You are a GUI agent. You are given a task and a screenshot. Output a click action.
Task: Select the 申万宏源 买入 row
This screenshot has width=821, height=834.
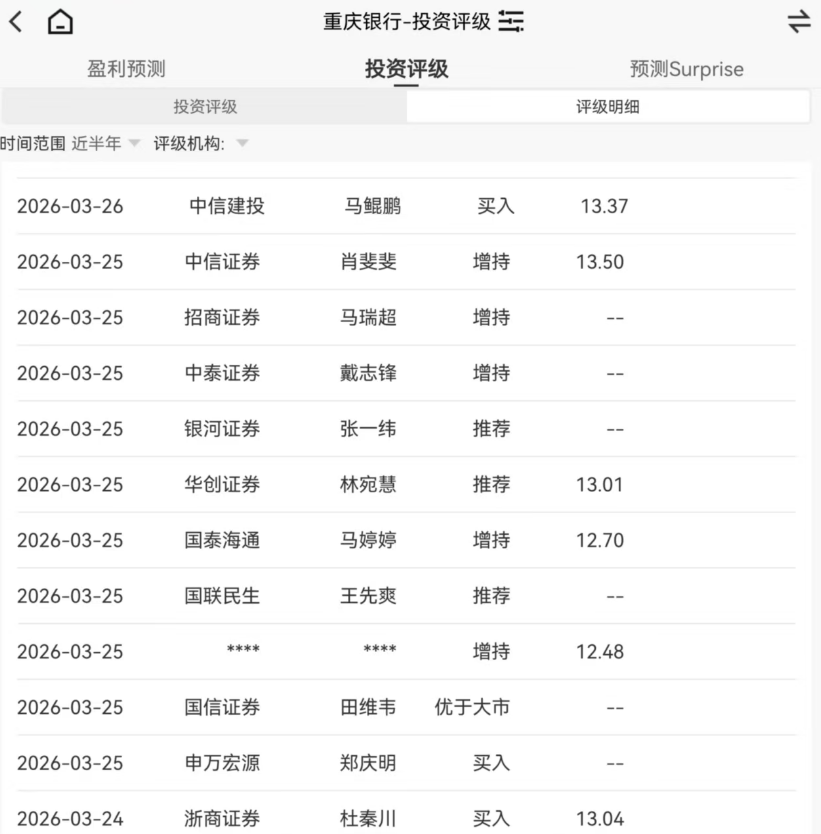pyautogui.click(x=410, y=762)
